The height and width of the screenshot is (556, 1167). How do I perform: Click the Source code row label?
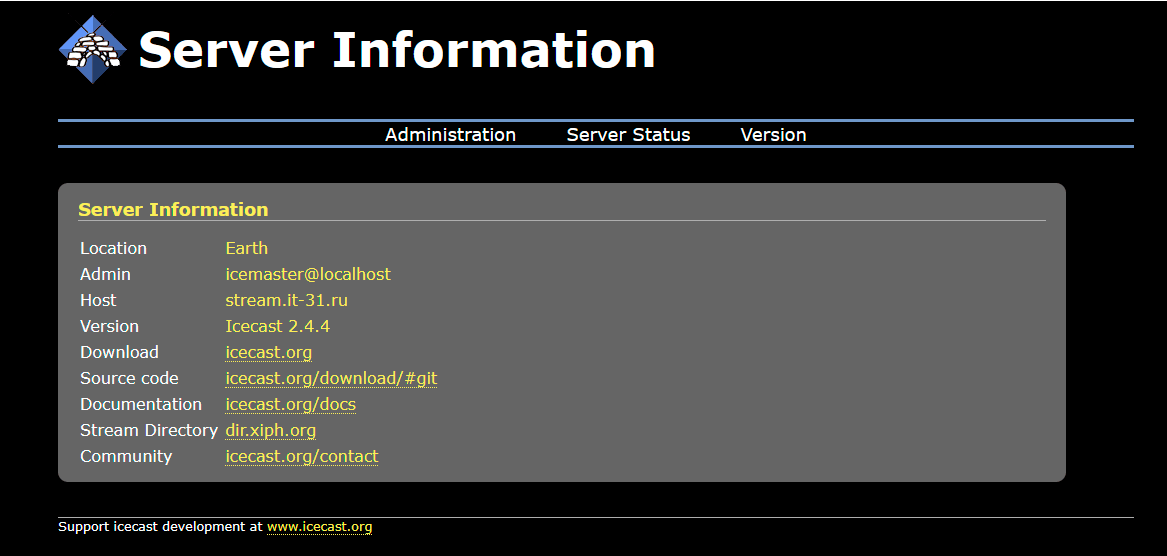click(x=130, y=379)
